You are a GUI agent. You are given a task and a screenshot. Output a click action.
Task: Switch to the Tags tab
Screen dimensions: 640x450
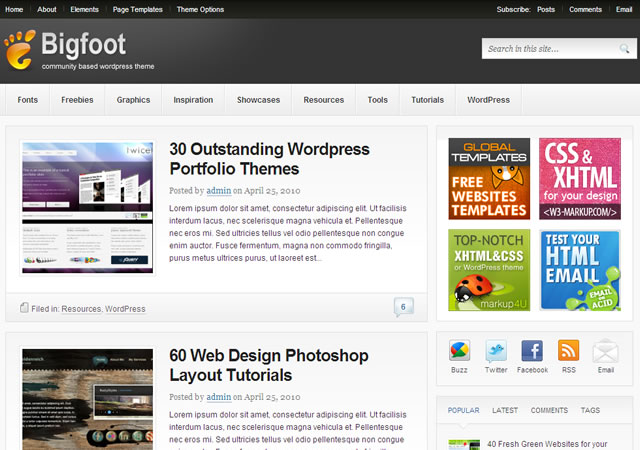(590, 410)
